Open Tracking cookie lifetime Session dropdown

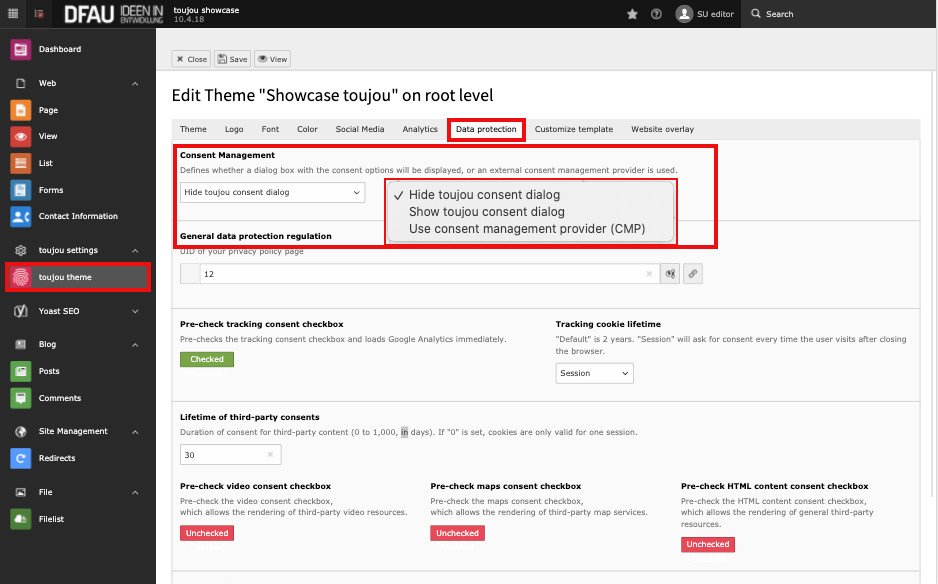click(x=594, y=373)
